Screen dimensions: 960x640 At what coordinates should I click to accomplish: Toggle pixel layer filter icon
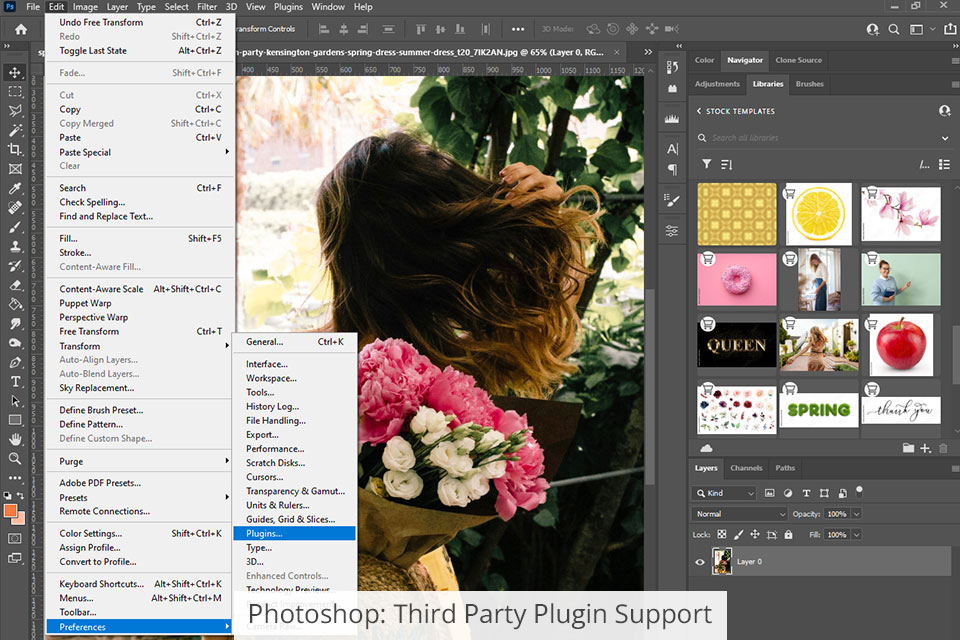pyautogui.click(x=770, y=493)
